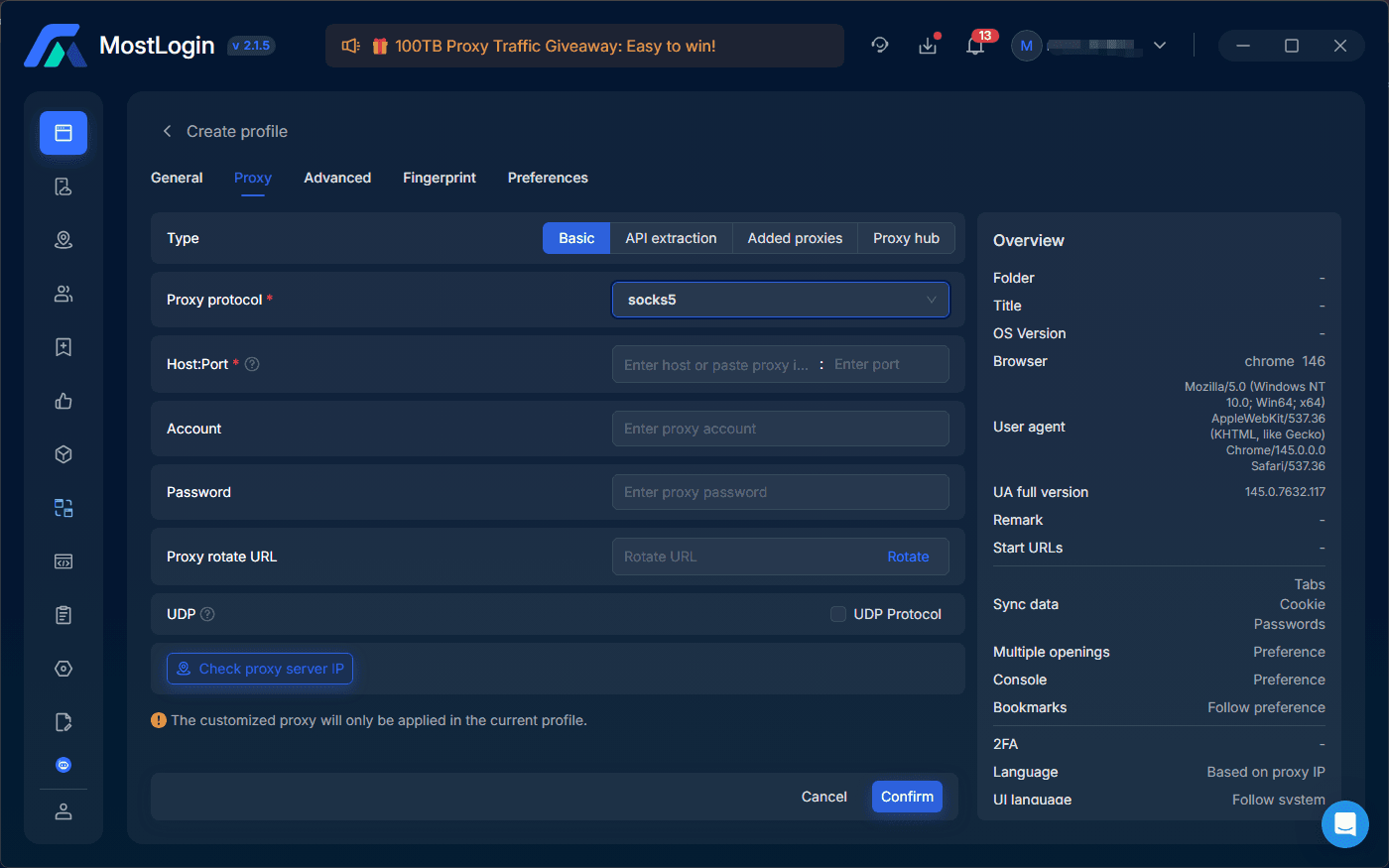The height and width of the screenshot is (868, 1389).
Task: Open the headset customer support icon
Action: [x=880, y=45]
